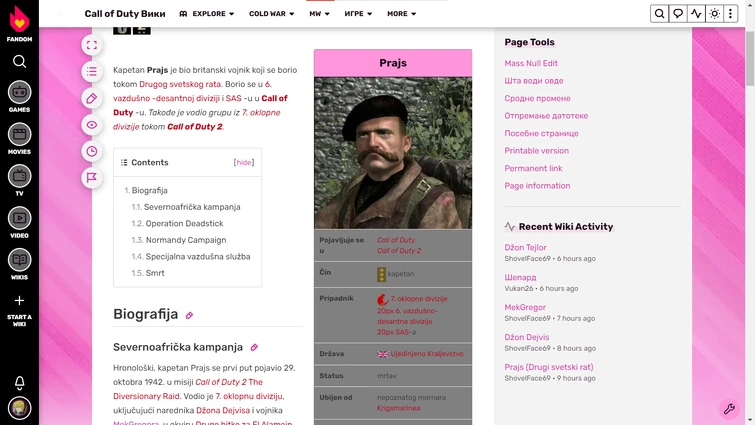Open page history clock icon
Screen dimensions: 755x425
(91, 151)
